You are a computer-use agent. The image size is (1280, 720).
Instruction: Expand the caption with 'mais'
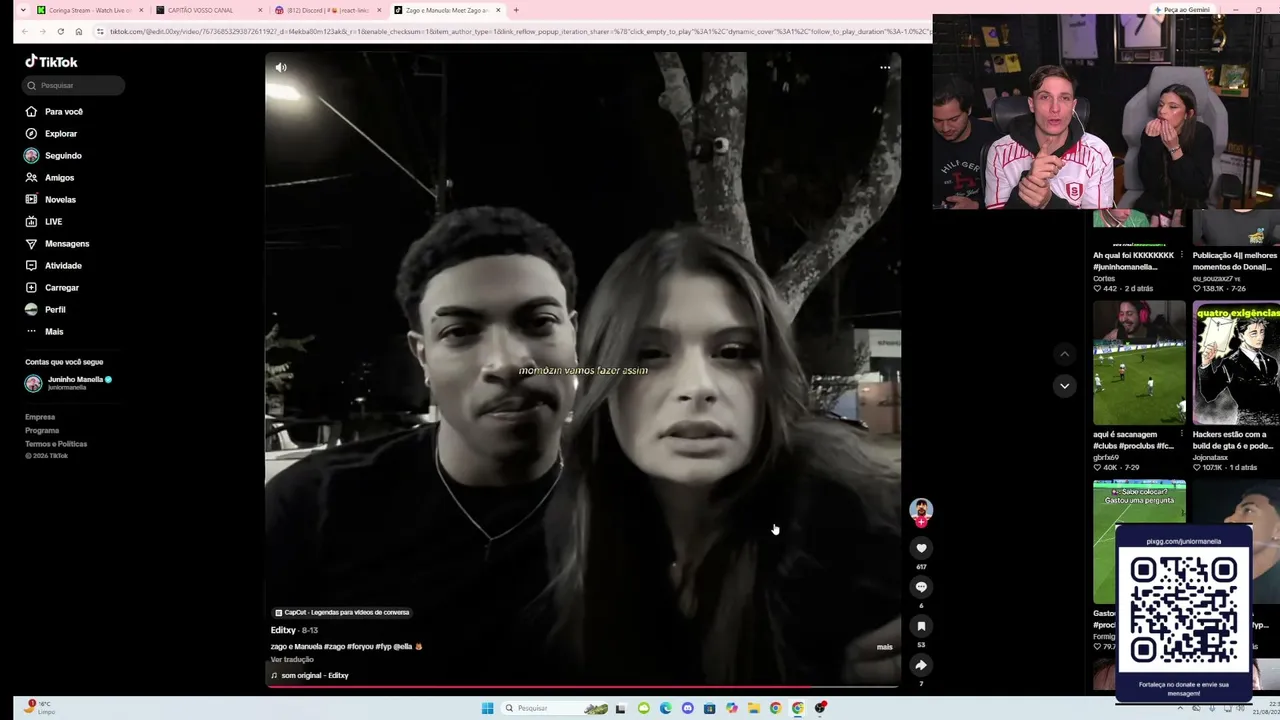[x=885, y=647]
